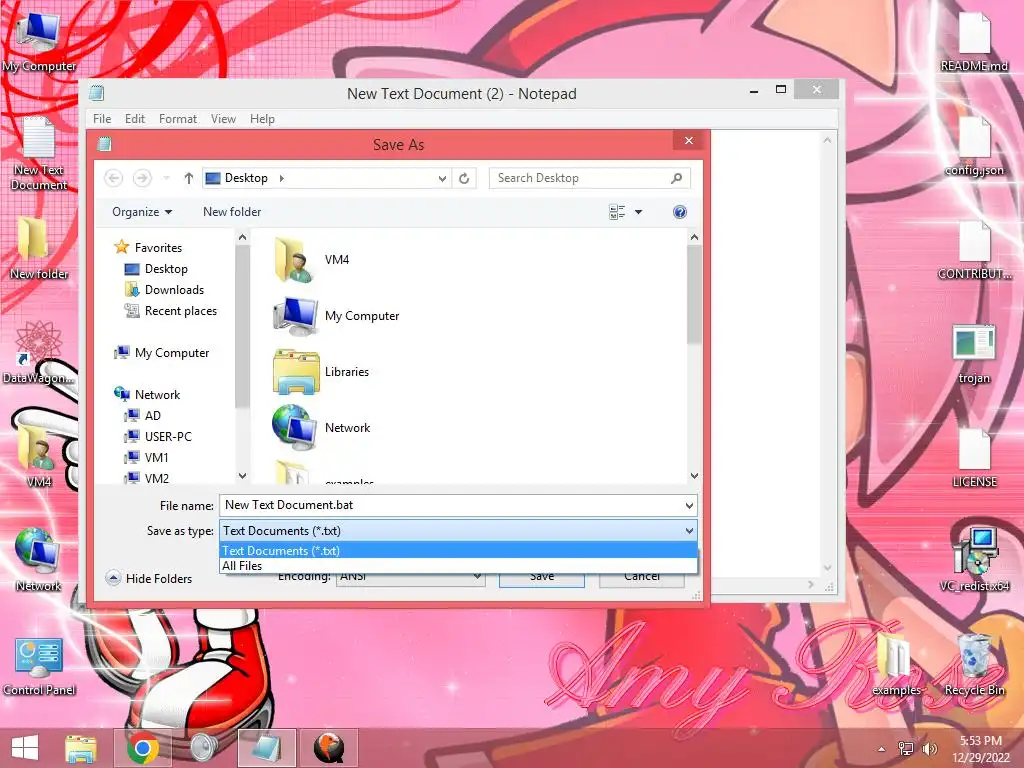
Task: Refresh the Desktop location in Save As
Action: [464, 178]
